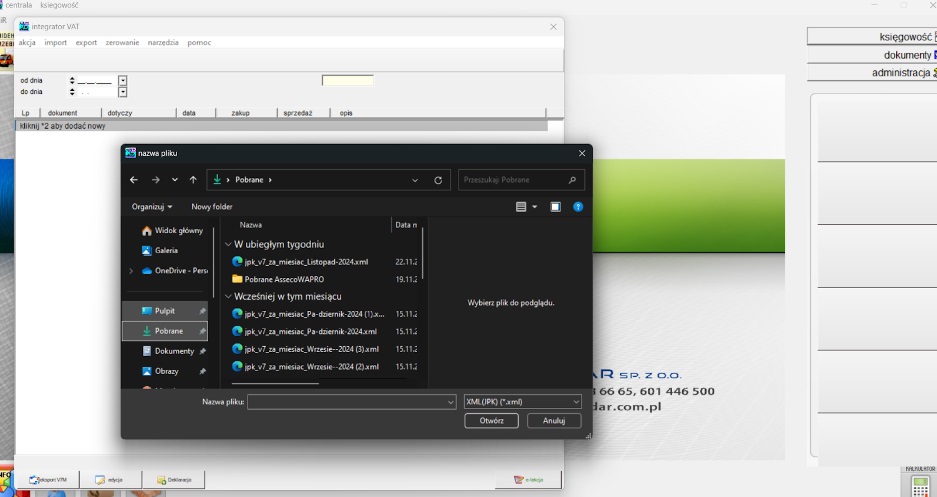Open recent locations chevron in dialog
This screenshot has width=937, height=497.
pos(174,180)
